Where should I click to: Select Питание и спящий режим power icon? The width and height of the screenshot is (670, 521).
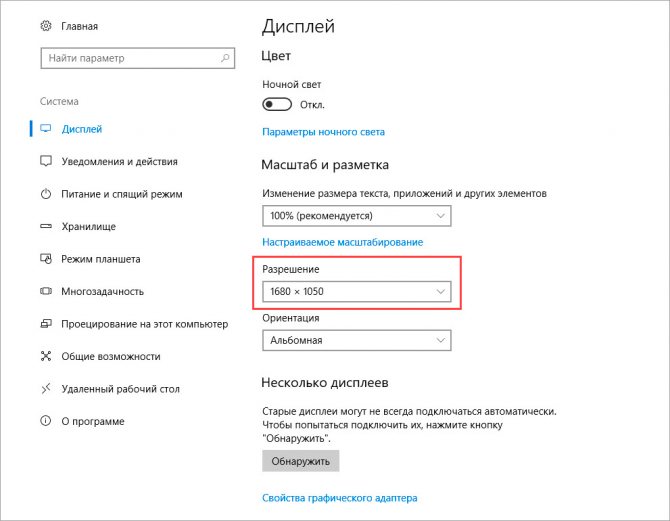point(46,194)
